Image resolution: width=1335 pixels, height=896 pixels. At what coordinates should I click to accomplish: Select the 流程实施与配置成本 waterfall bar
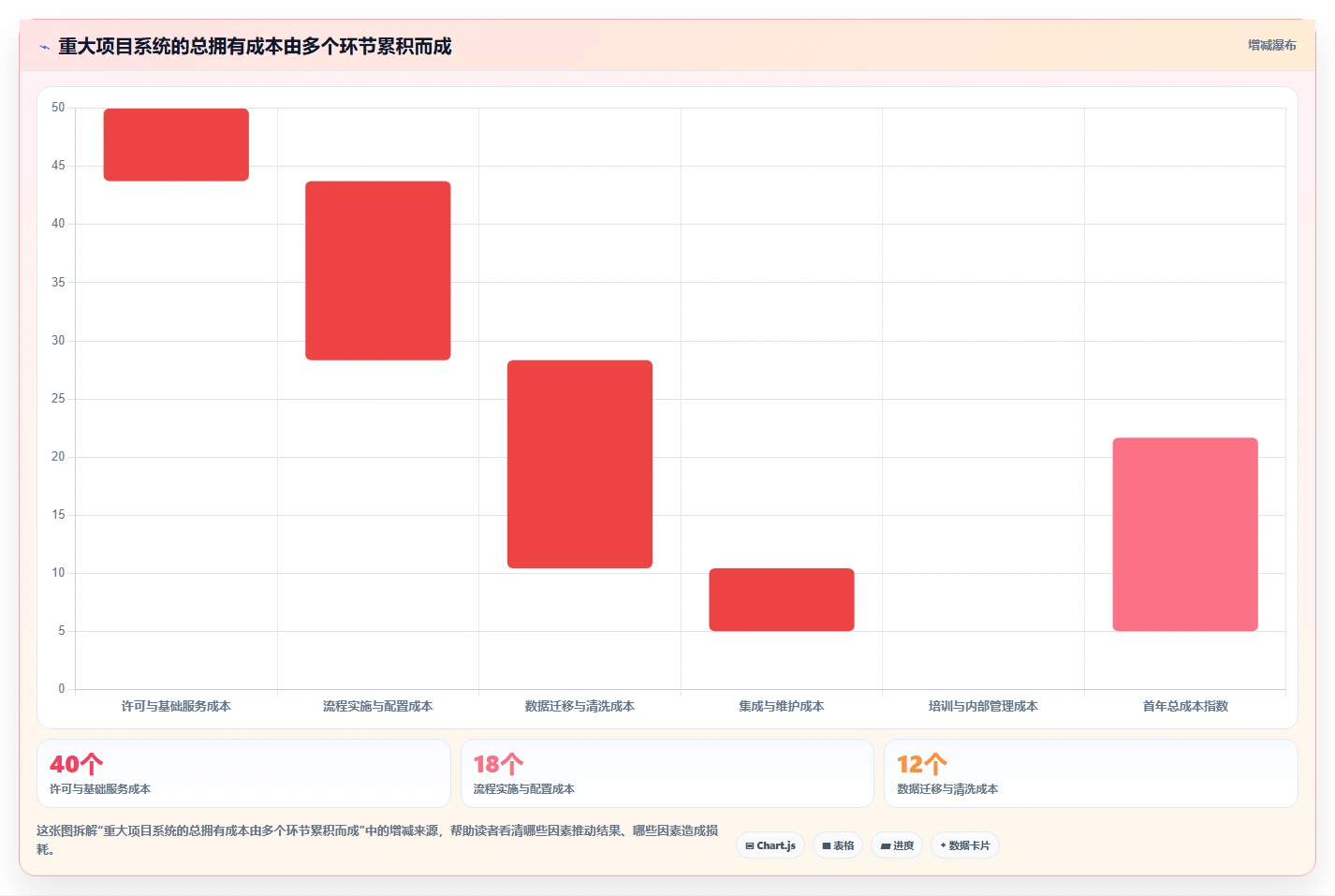point(378,271)
